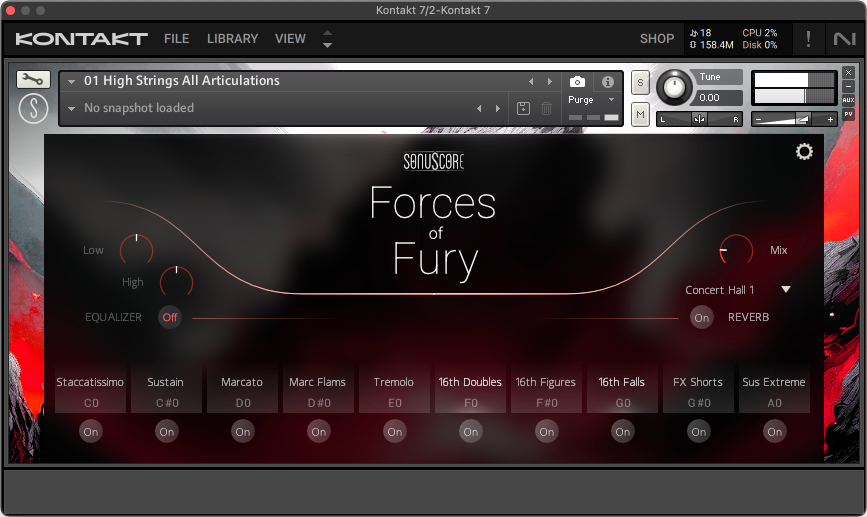Click 'No snapshot loaded' text
This screenshot has width=867, height=517.
139,108
